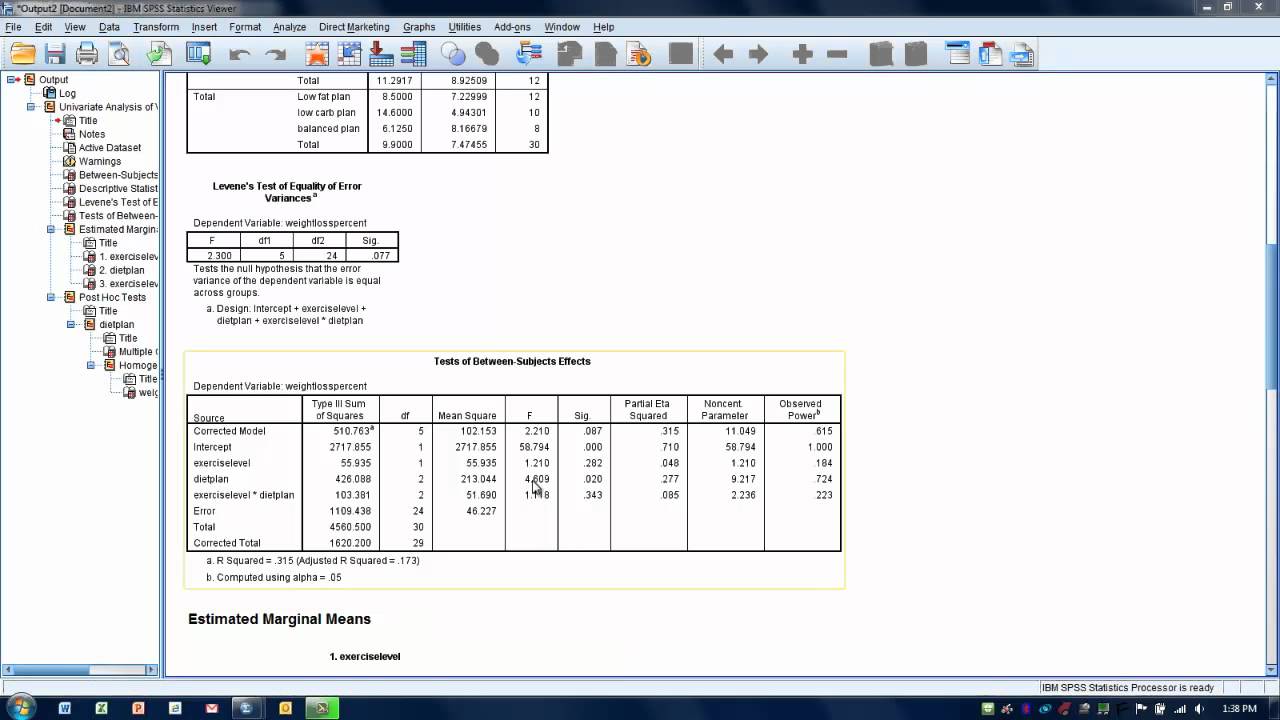Click the 'Tests of Between-Subjects Effects' table title

[x=512, y=361]
